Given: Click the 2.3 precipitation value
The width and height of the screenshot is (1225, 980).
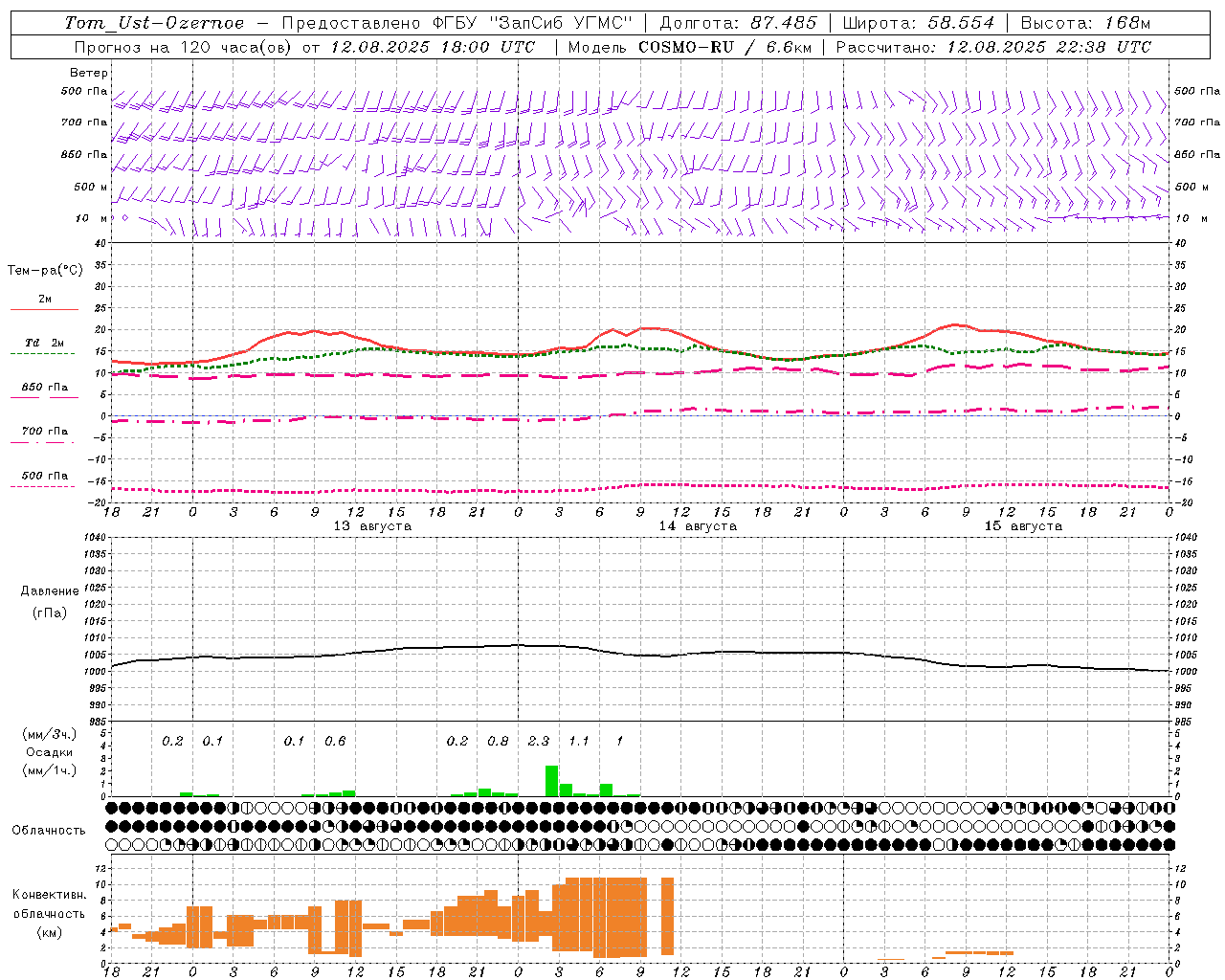Looking at the screenshot, I should click(x=539, y=741).
